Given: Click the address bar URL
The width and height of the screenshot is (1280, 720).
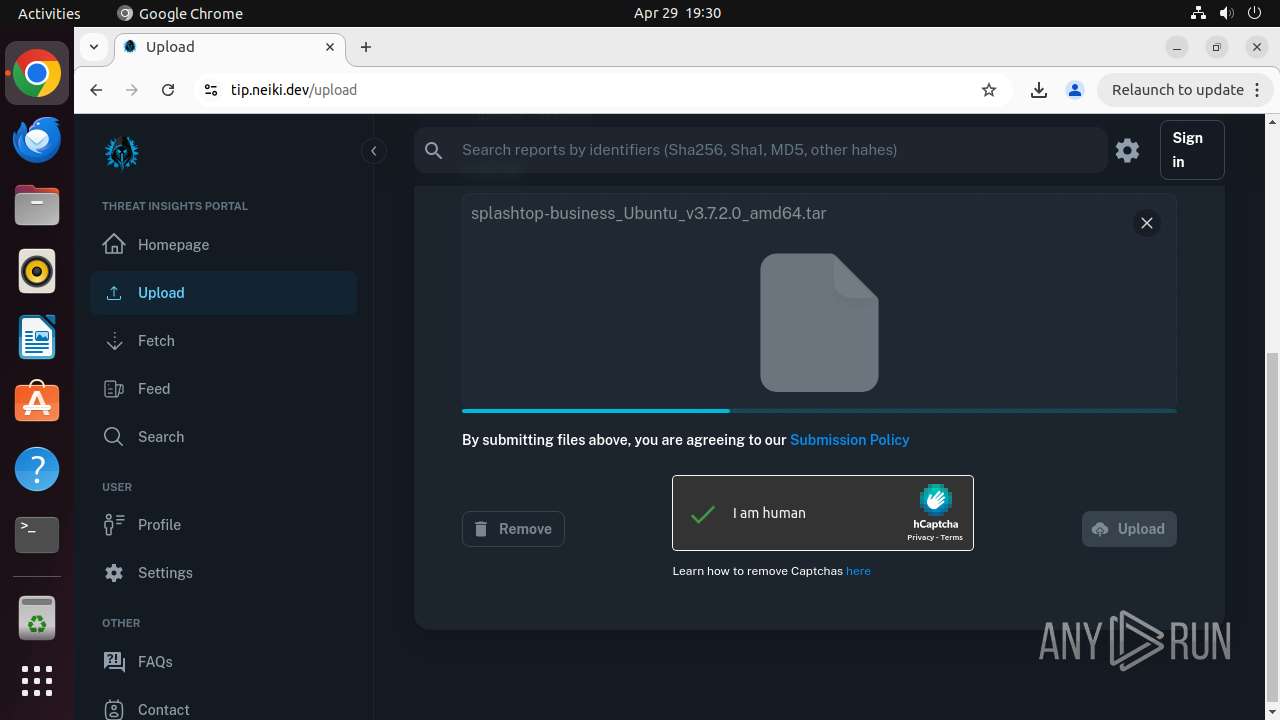Looking at the screenshot, I should click(294, 90).
